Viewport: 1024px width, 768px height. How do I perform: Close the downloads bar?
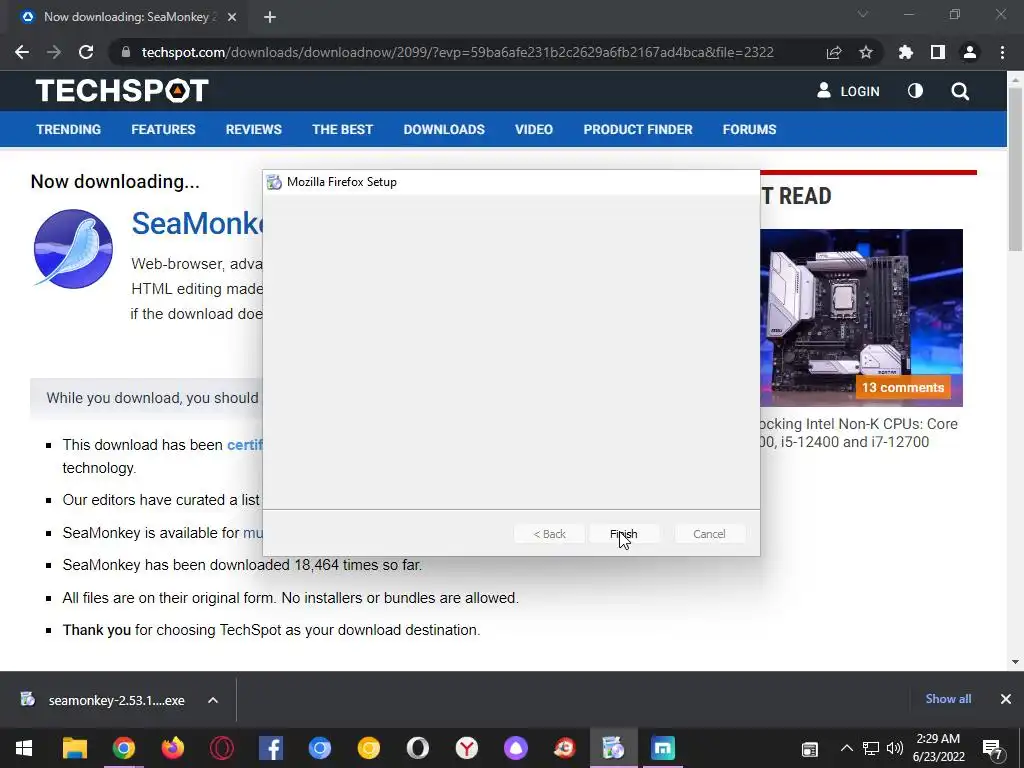(1006, 699)
